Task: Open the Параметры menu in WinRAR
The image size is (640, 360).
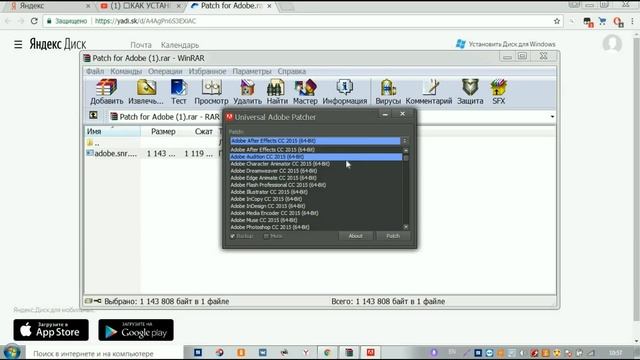Action: point(252,71)
